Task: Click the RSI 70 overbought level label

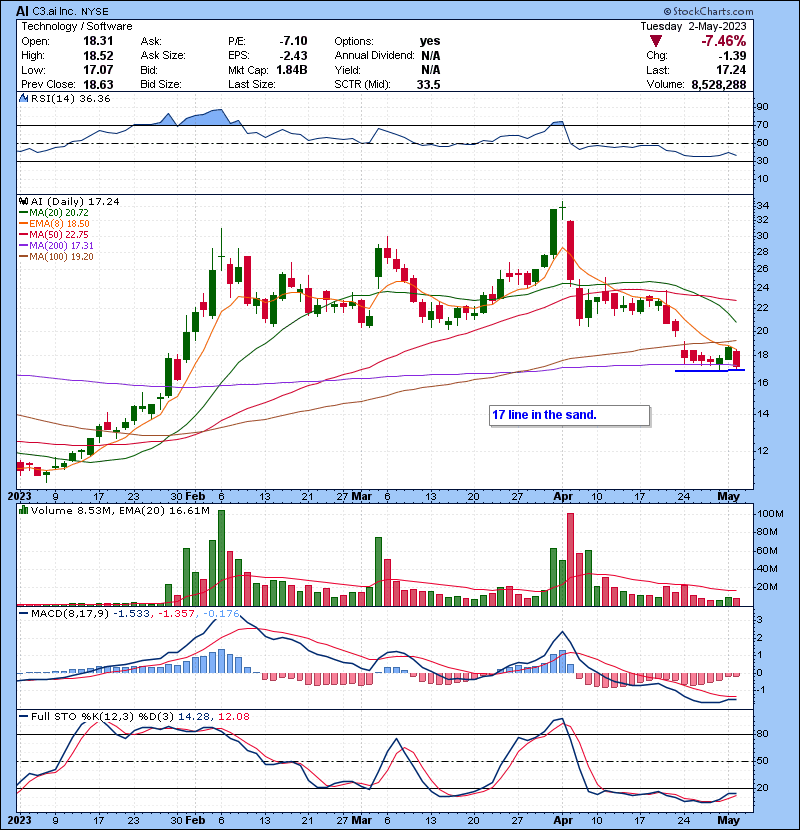Action: [763, 125]
